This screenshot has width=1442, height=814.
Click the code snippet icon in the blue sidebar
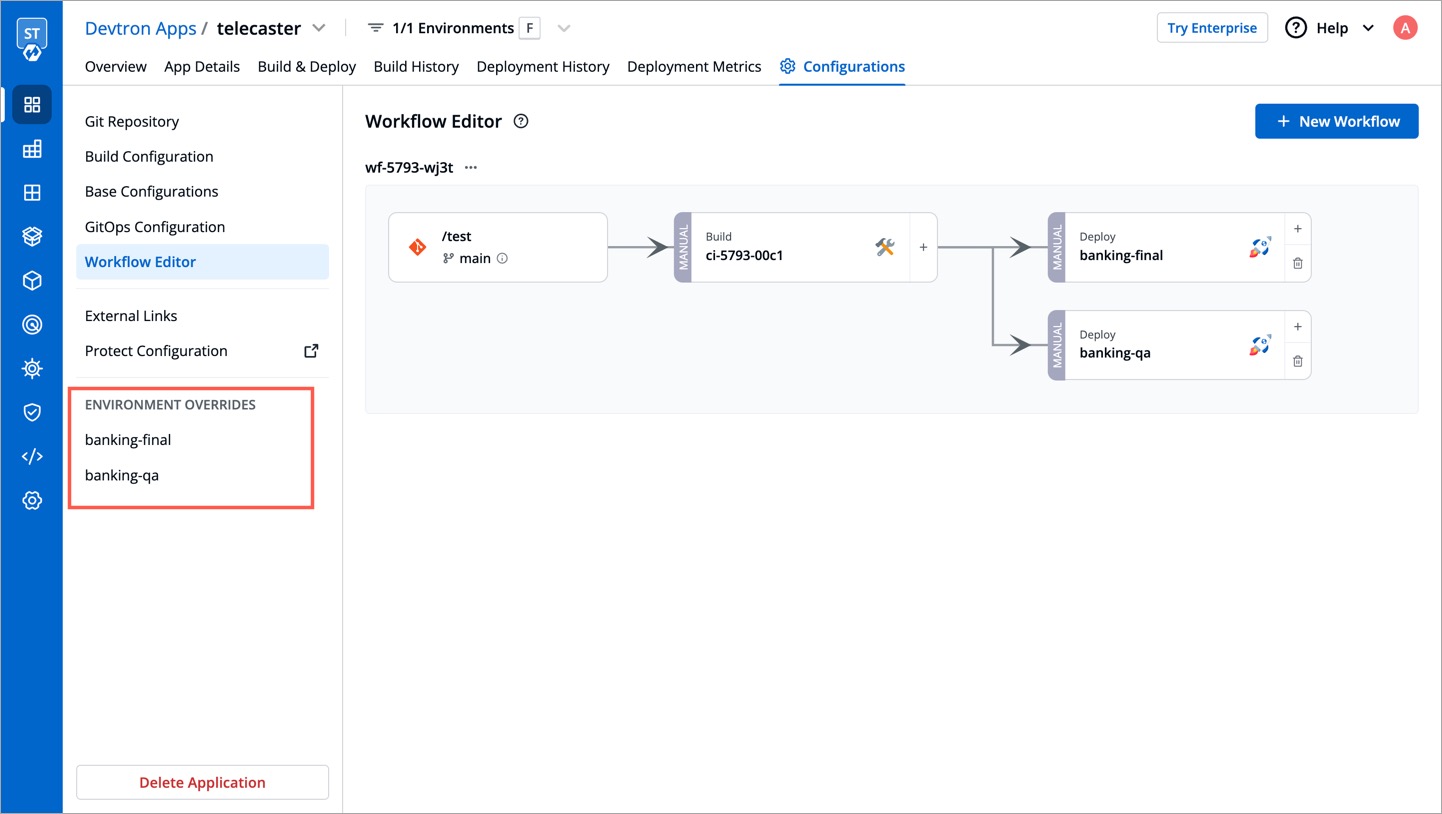point(32,456)
